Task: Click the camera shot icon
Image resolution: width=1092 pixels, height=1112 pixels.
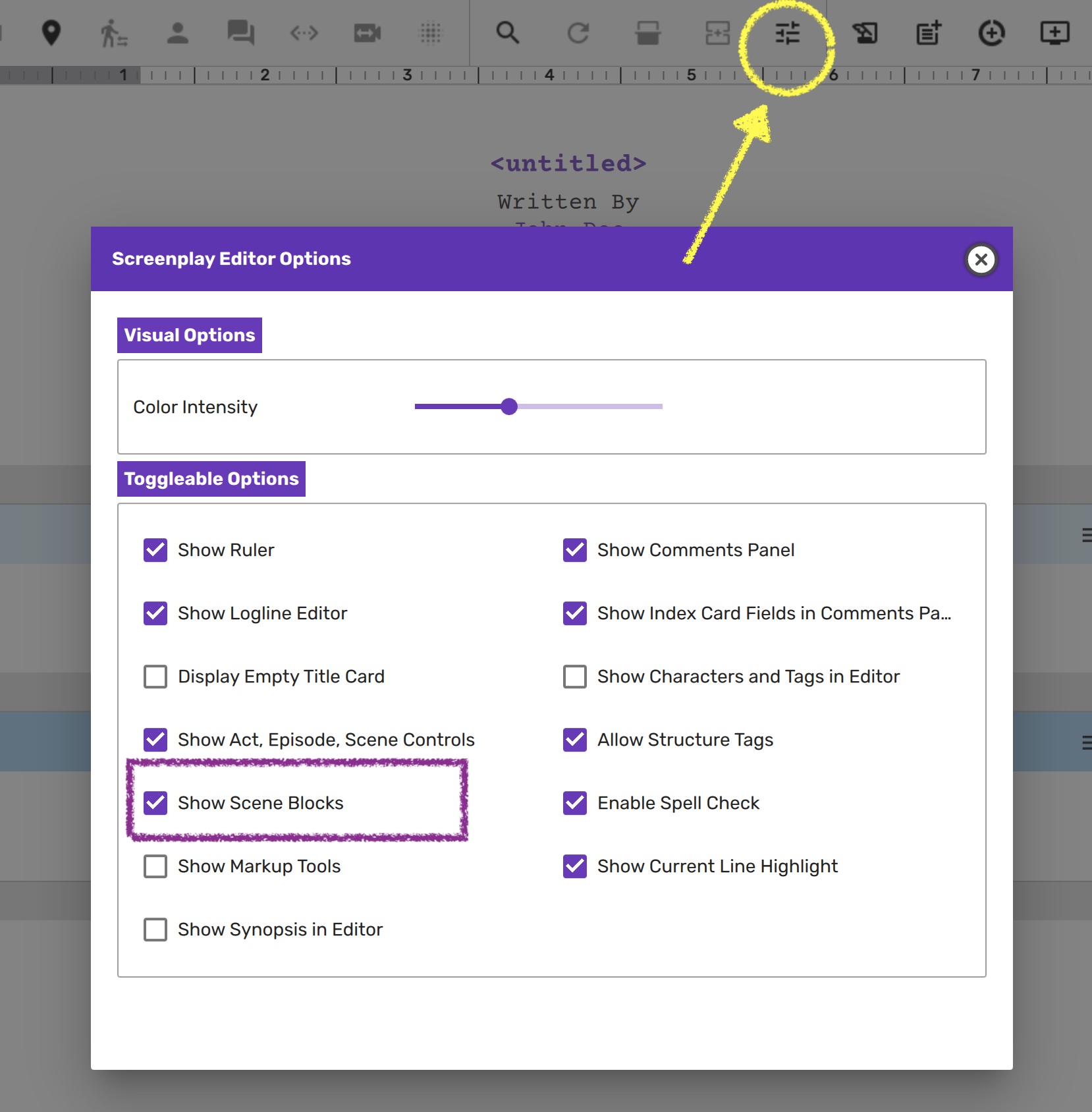Action: [367, 32]
